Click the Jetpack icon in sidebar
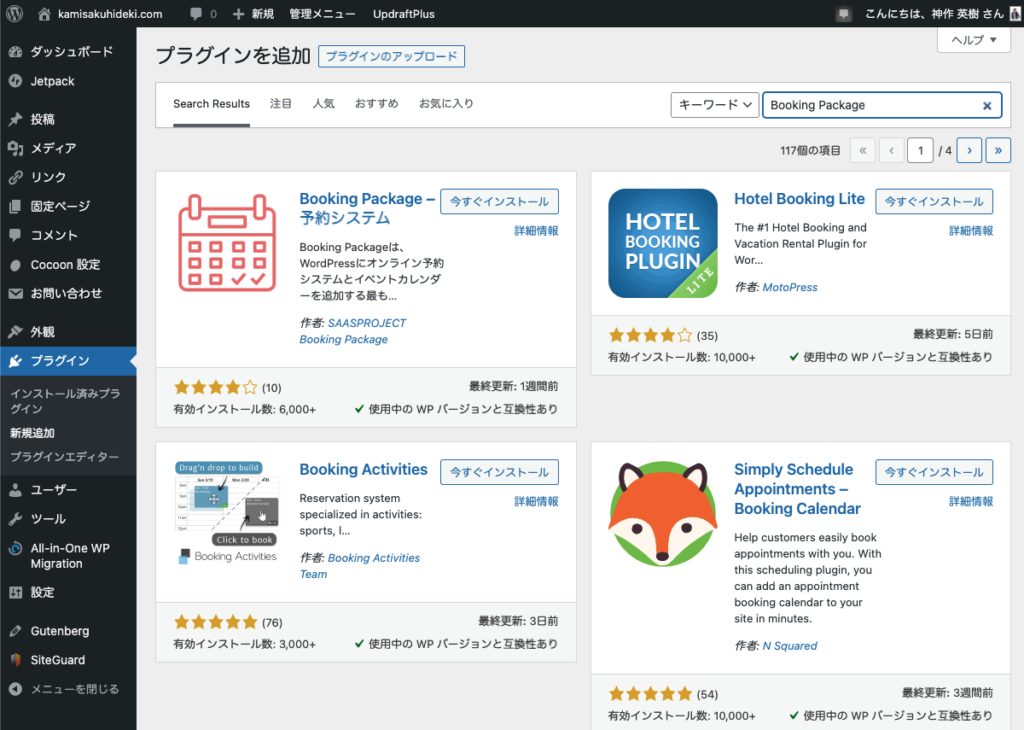The width and height of the screenshot is (1024, 730). pos(16,81)
